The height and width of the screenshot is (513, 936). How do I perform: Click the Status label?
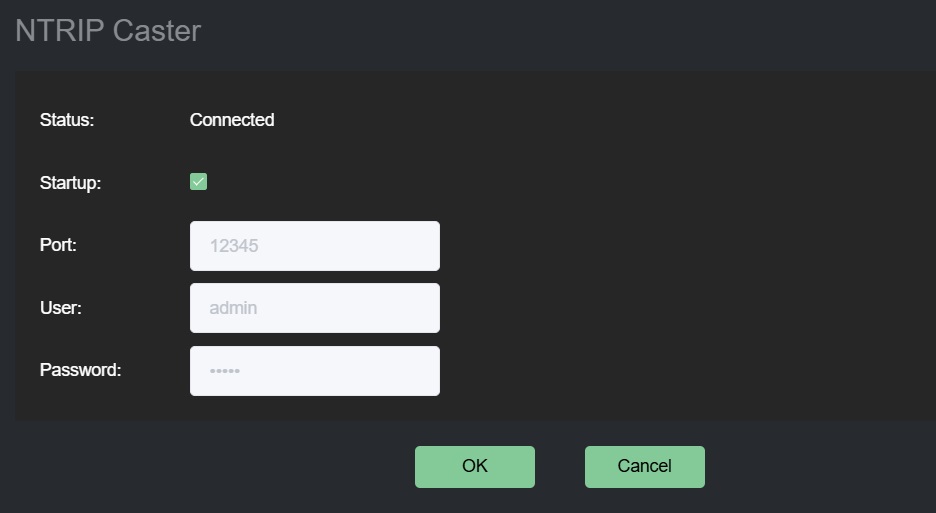(x=67, y=120)
